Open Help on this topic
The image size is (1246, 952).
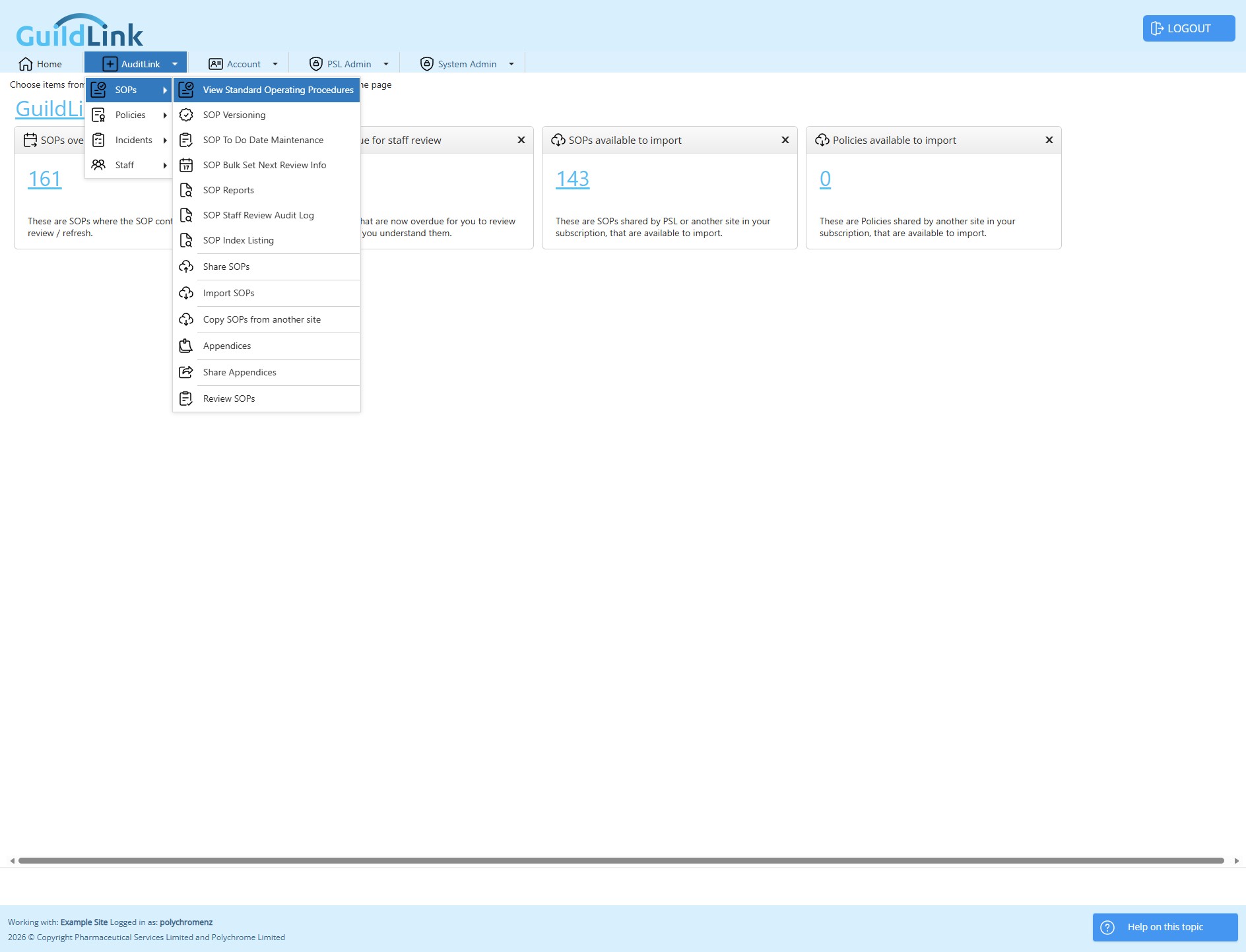[x=1165, y=927]
